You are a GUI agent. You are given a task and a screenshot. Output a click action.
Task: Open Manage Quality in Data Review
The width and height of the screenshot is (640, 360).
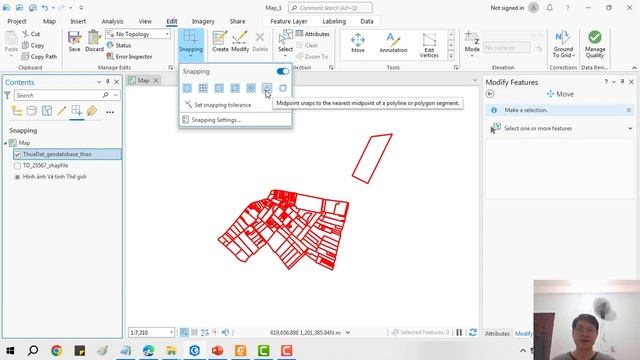coord(595,44)
